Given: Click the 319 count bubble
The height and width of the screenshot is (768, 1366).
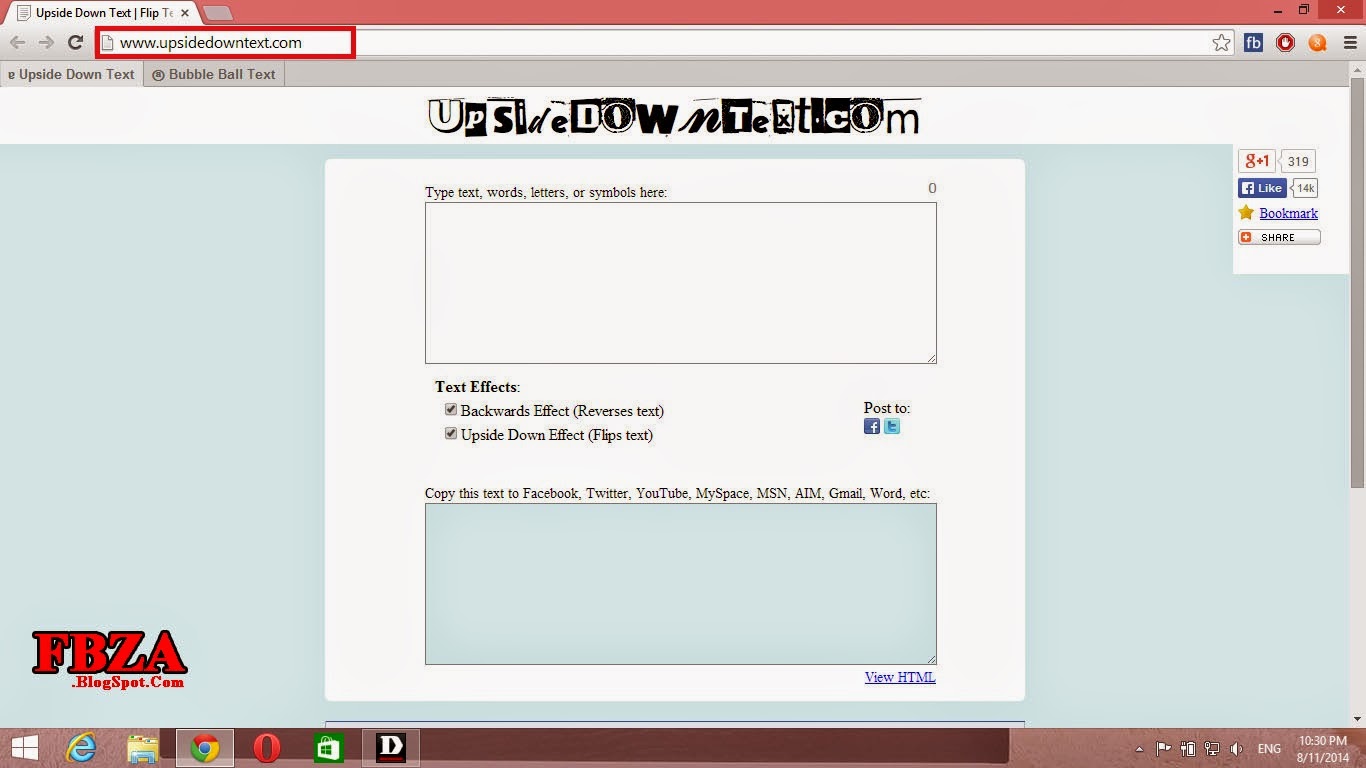Looking at the screenshot, I should (1298, 161).
